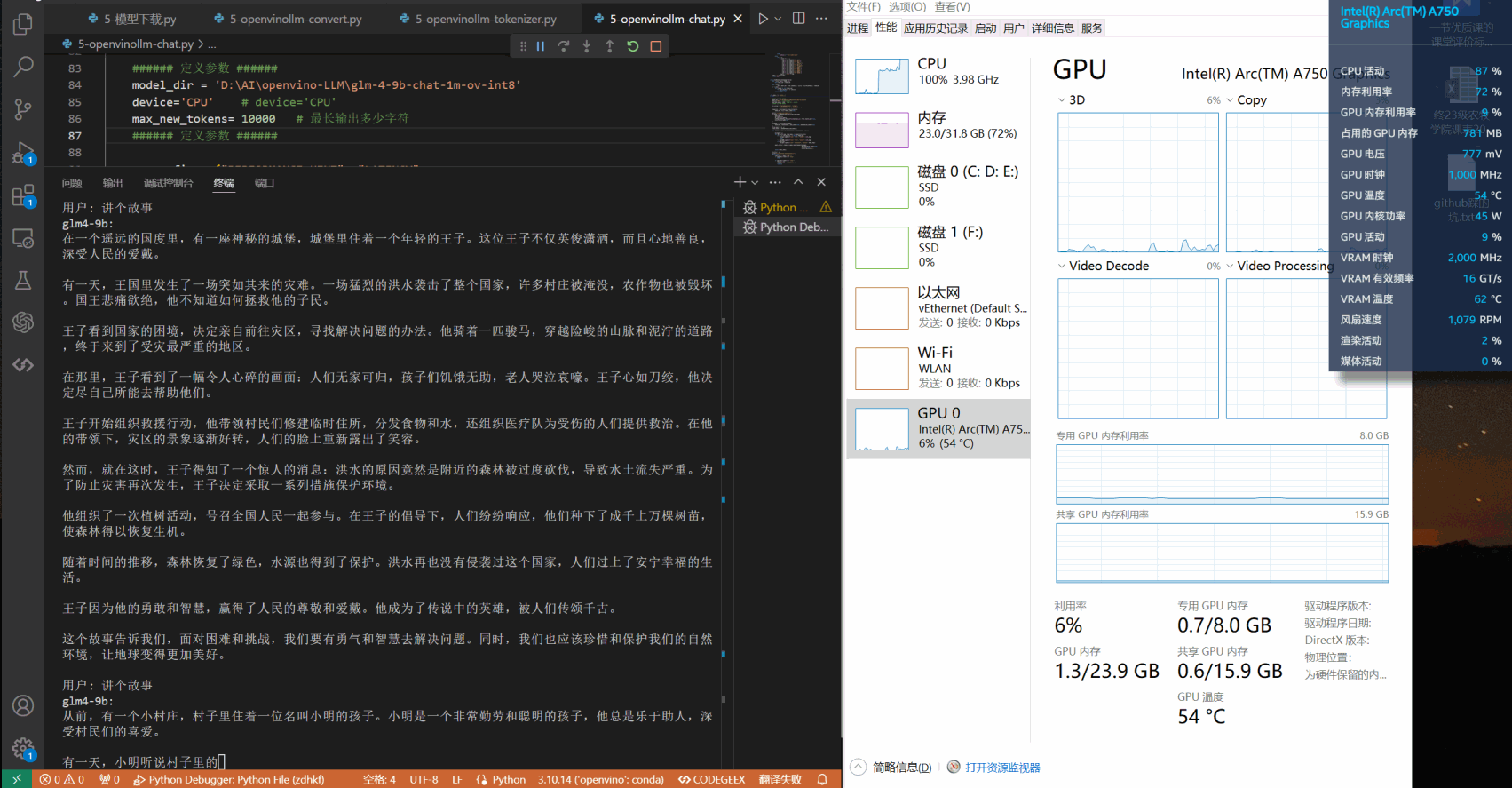Select the Python terminal entry with warning

click(x=788, y=207)
